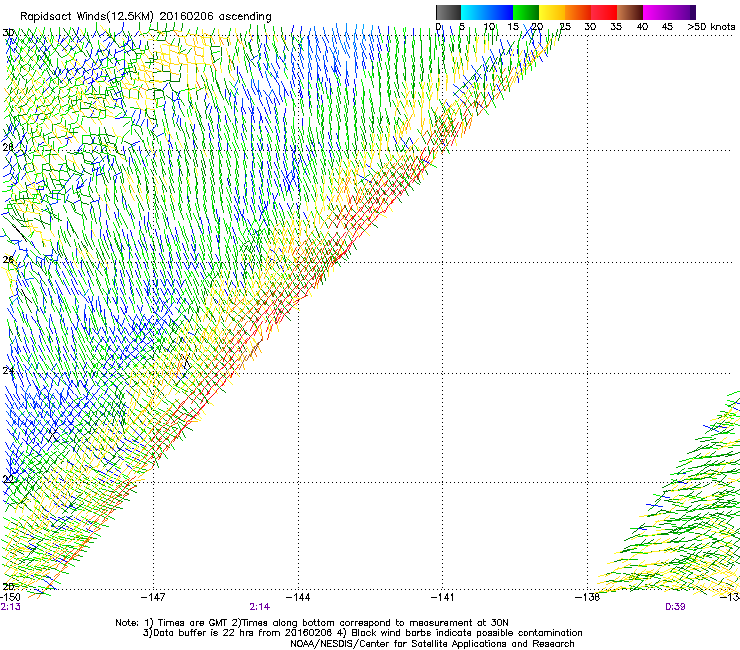Click the legend tick label 35
The height and width of the screenshot is (650, 740).
pos(616,27)
